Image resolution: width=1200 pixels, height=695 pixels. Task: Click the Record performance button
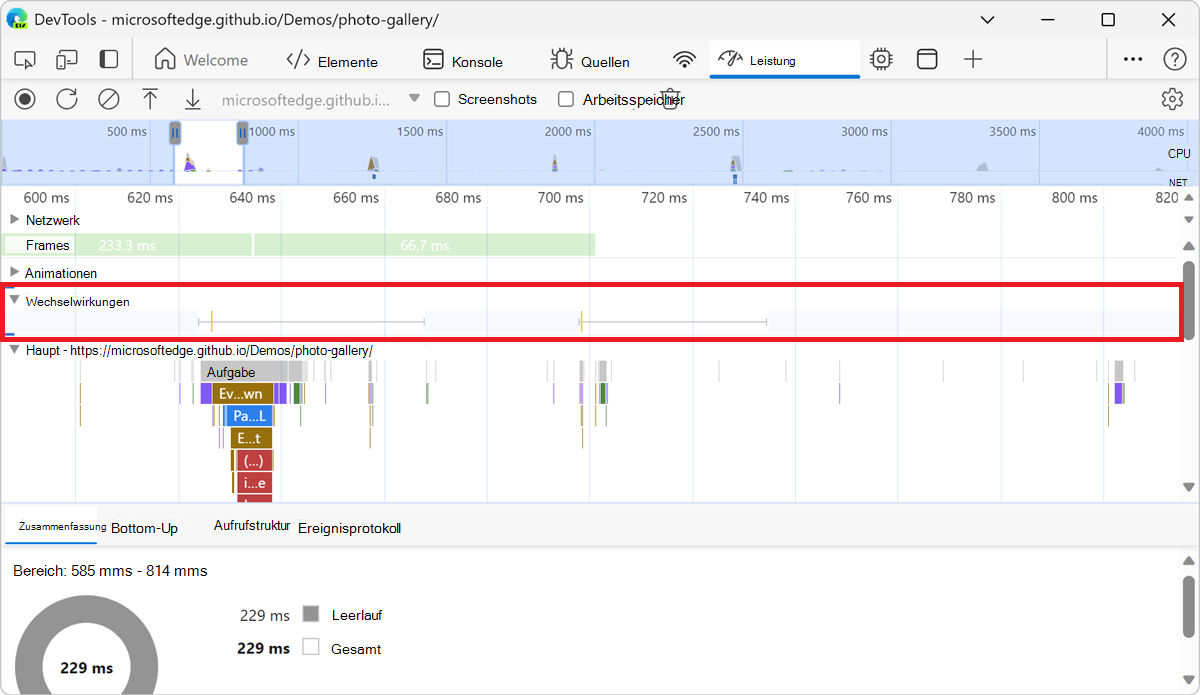pos(25,99)
